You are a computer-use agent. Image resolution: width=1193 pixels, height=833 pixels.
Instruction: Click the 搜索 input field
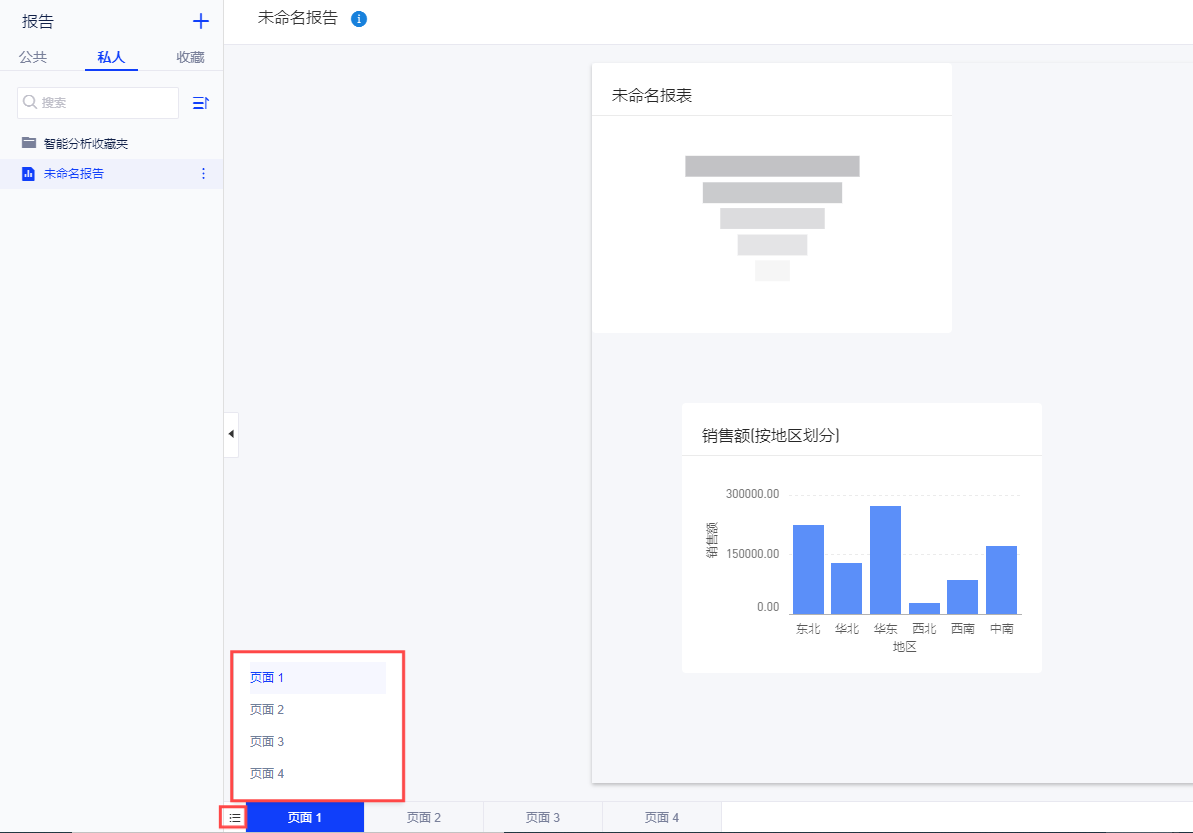click(105, 103)
